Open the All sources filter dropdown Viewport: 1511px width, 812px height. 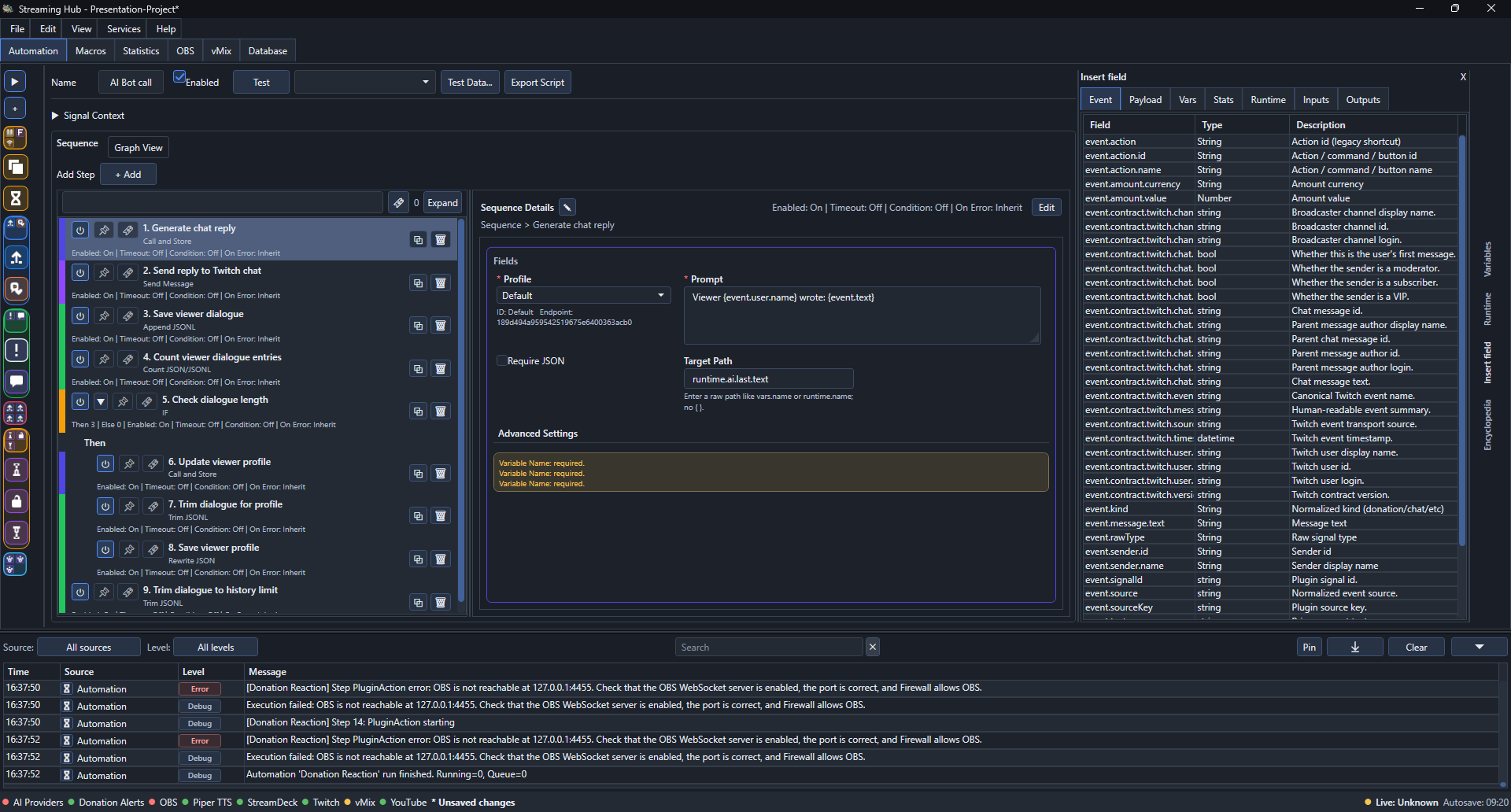pyautogui.click(x=89, y=647)
